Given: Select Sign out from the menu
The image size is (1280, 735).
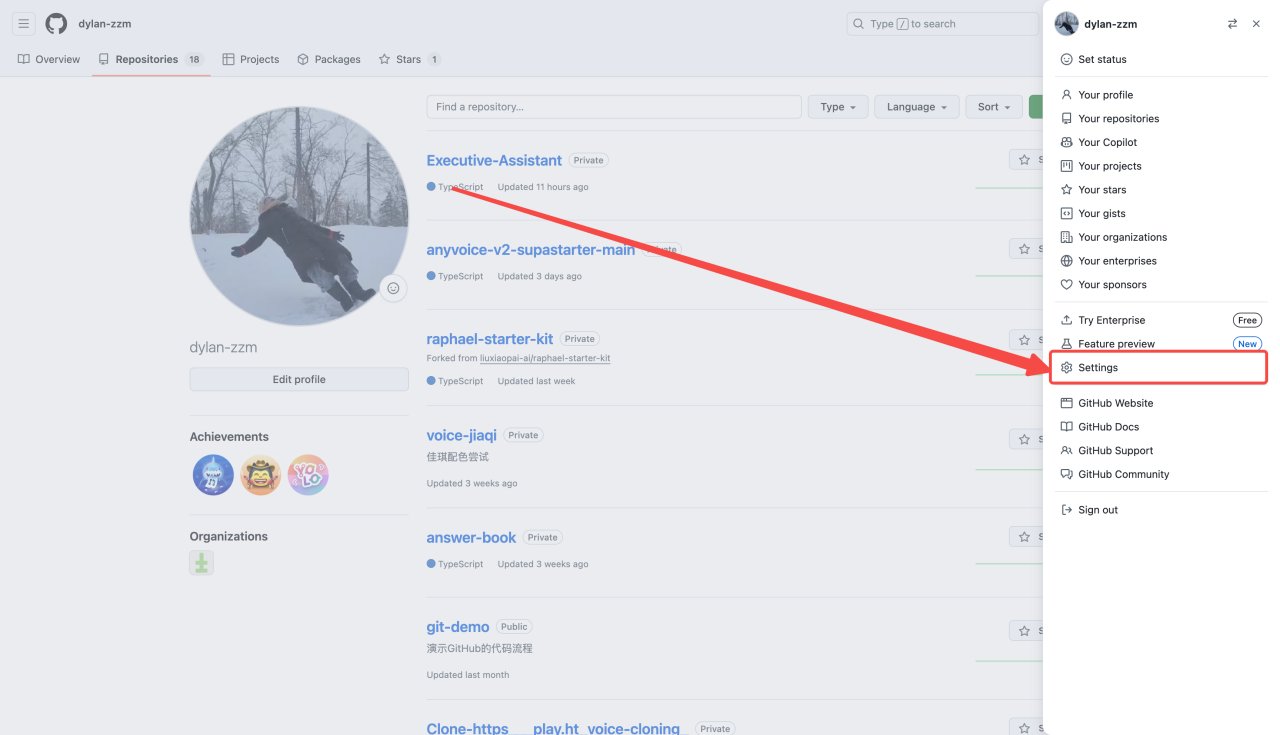Looking at the screenshot, I should point(1097,510).
